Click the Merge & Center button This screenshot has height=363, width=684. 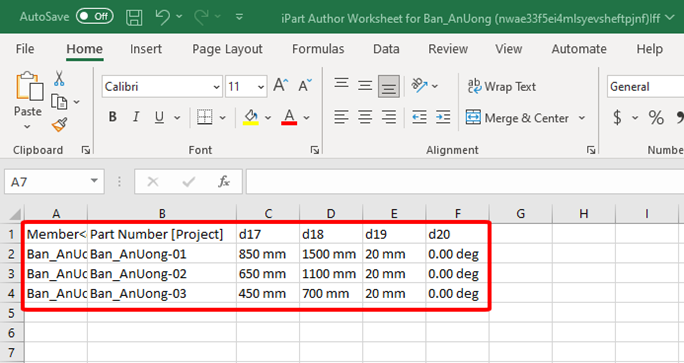tap(517, 118)
